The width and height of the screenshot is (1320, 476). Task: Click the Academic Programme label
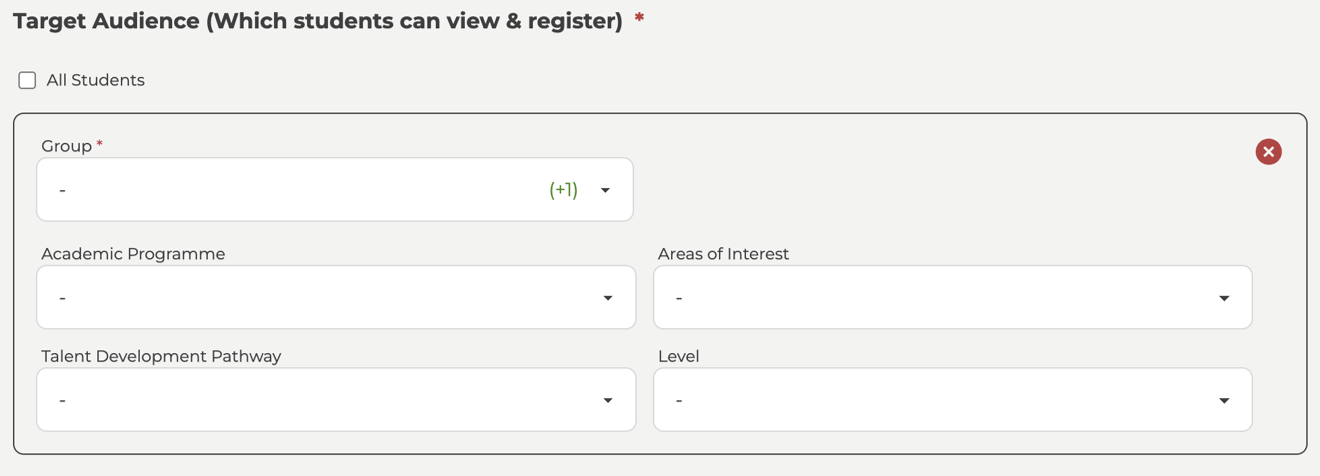pyautogui.click(x=133, y=254)
